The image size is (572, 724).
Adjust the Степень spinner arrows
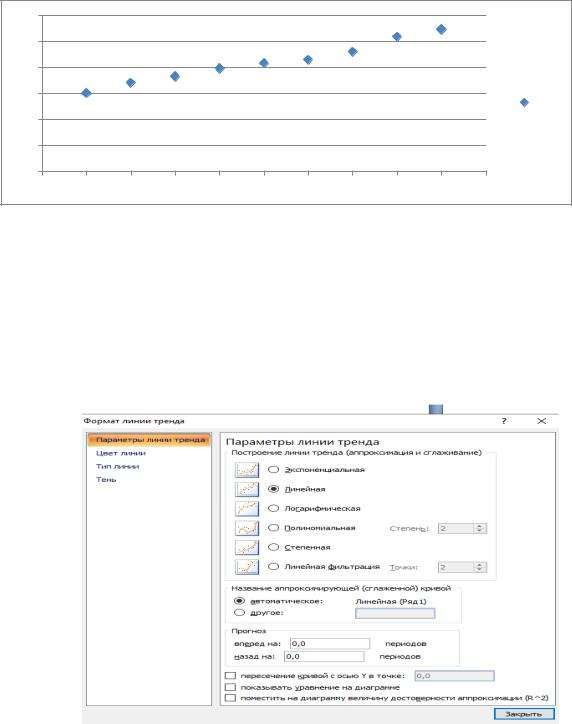pos(480,528)
